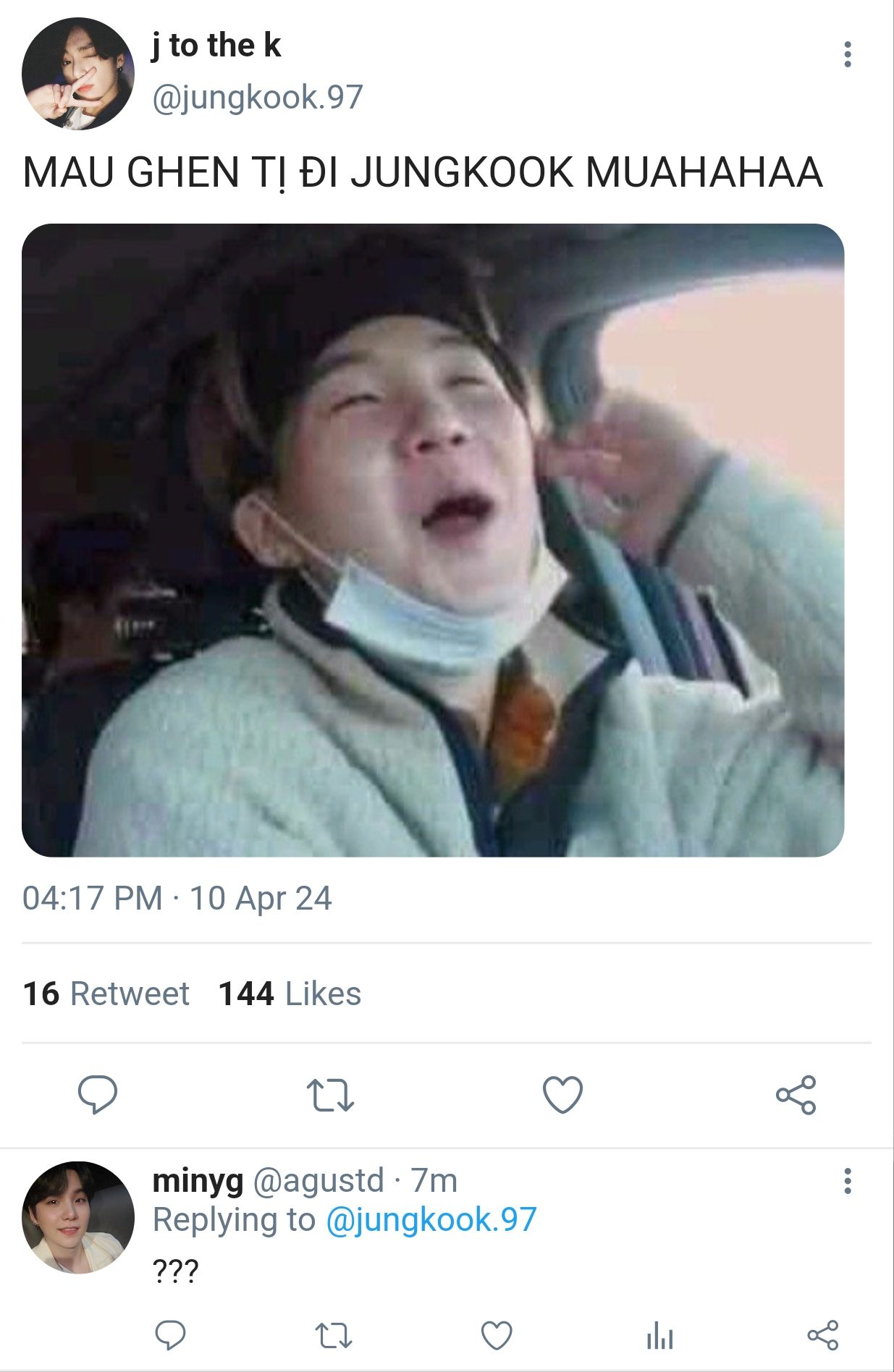This screenshot has width=894, height=1372.
Task: Like the main tweet with heart icon
Action: tap(562, 1094)
